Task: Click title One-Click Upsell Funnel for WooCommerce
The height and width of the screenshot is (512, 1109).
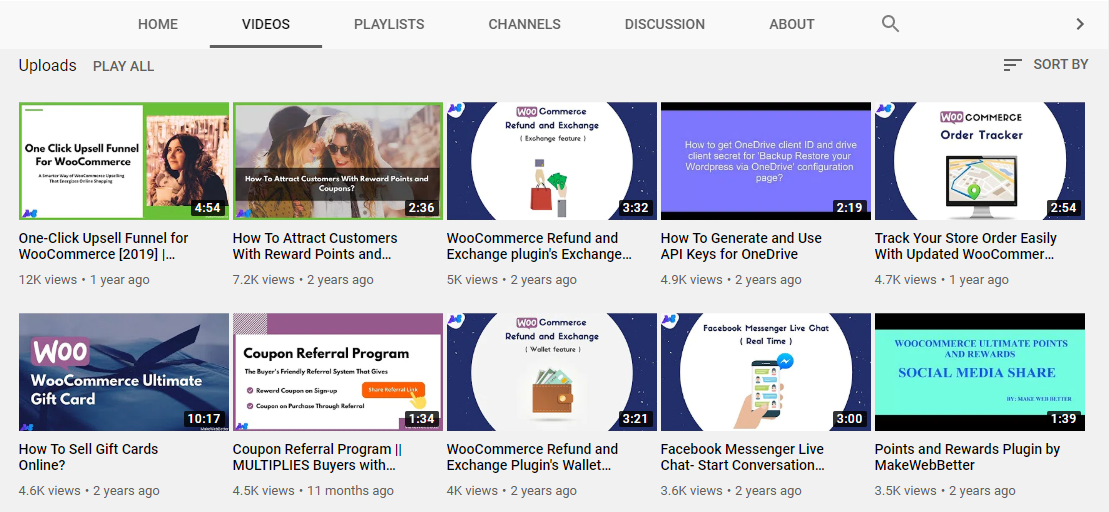Action: point(103,246)
